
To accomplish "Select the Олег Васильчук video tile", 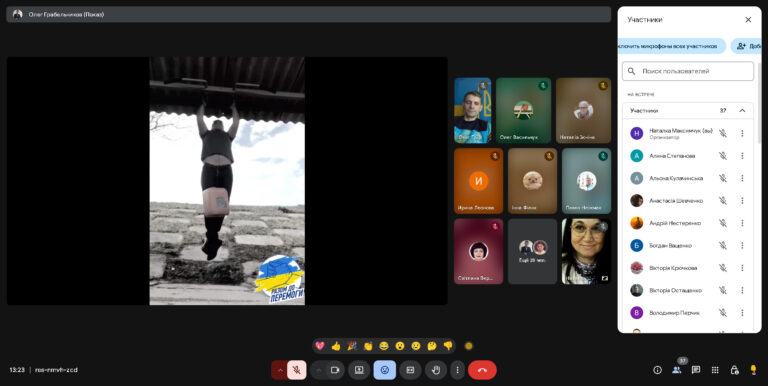I will (x=524, y=110).
